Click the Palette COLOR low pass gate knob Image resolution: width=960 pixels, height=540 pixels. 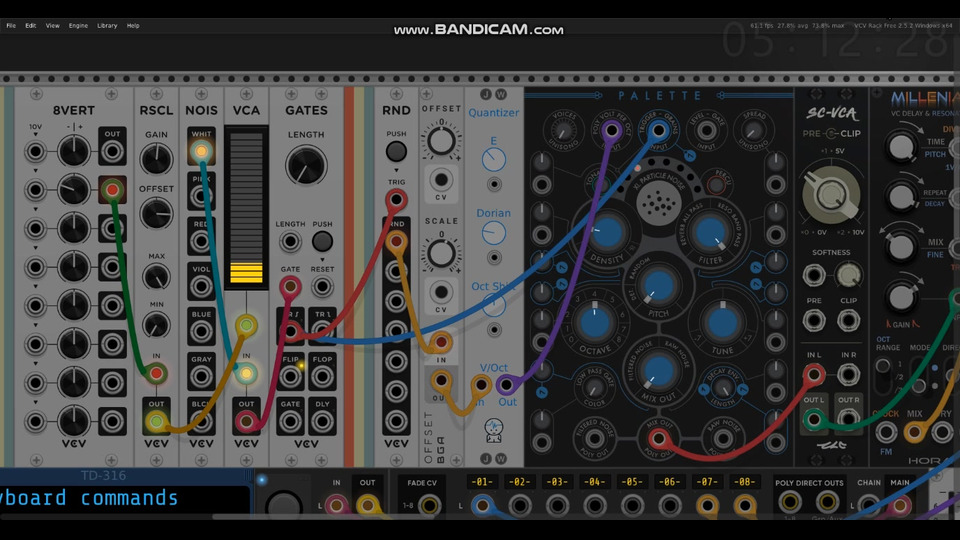click(x=593, y=388)
